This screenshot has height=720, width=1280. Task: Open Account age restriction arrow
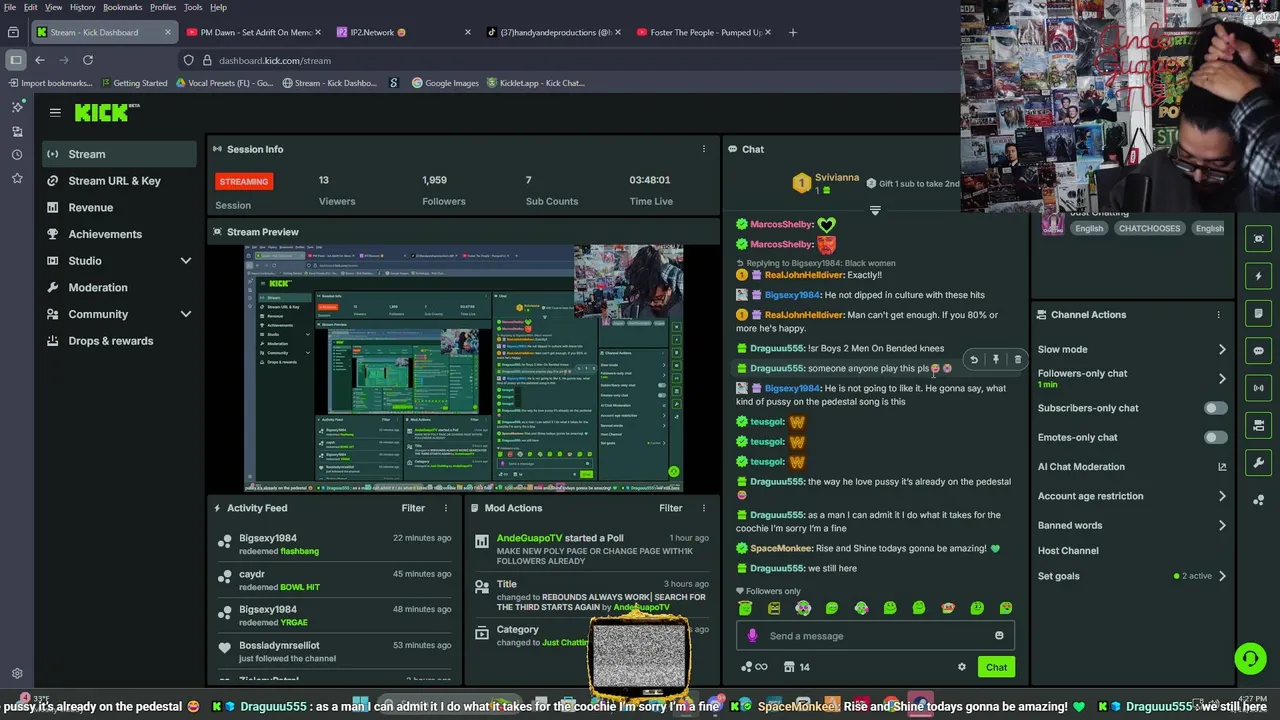(1222, 496)
